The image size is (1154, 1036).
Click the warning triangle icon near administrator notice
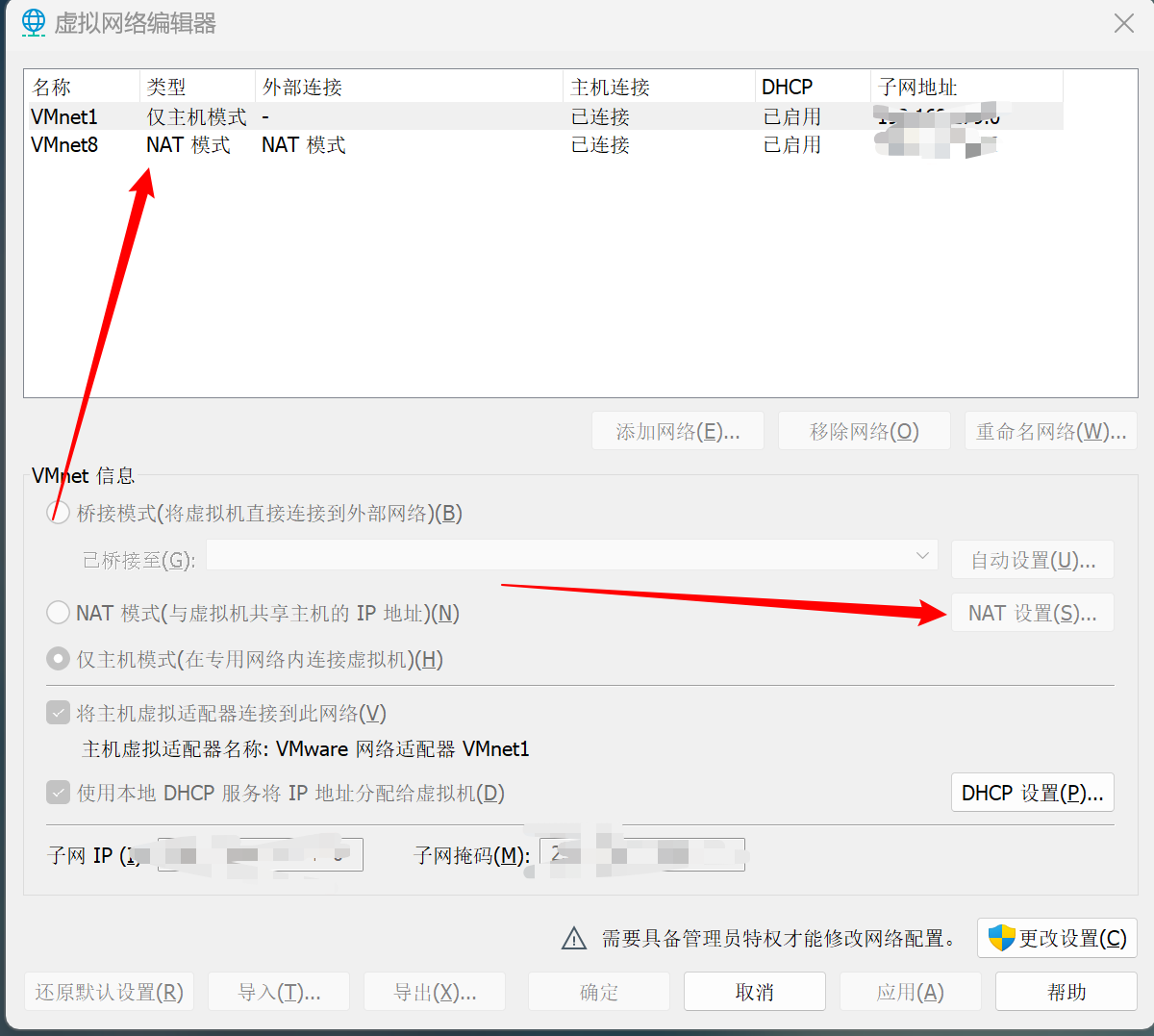[574, 938]
